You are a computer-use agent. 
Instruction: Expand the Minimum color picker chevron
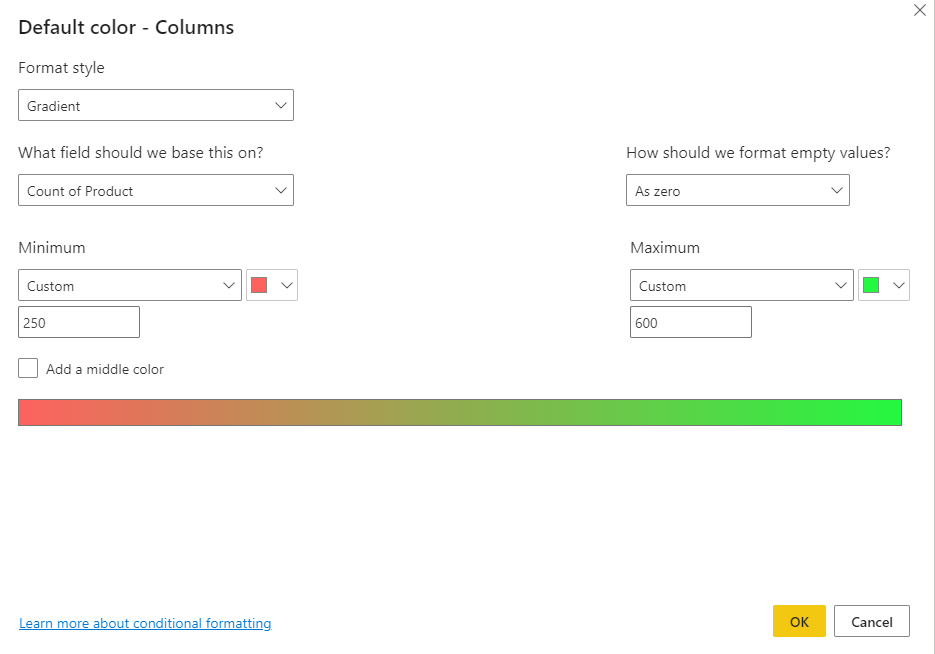(x=287, y=285)
